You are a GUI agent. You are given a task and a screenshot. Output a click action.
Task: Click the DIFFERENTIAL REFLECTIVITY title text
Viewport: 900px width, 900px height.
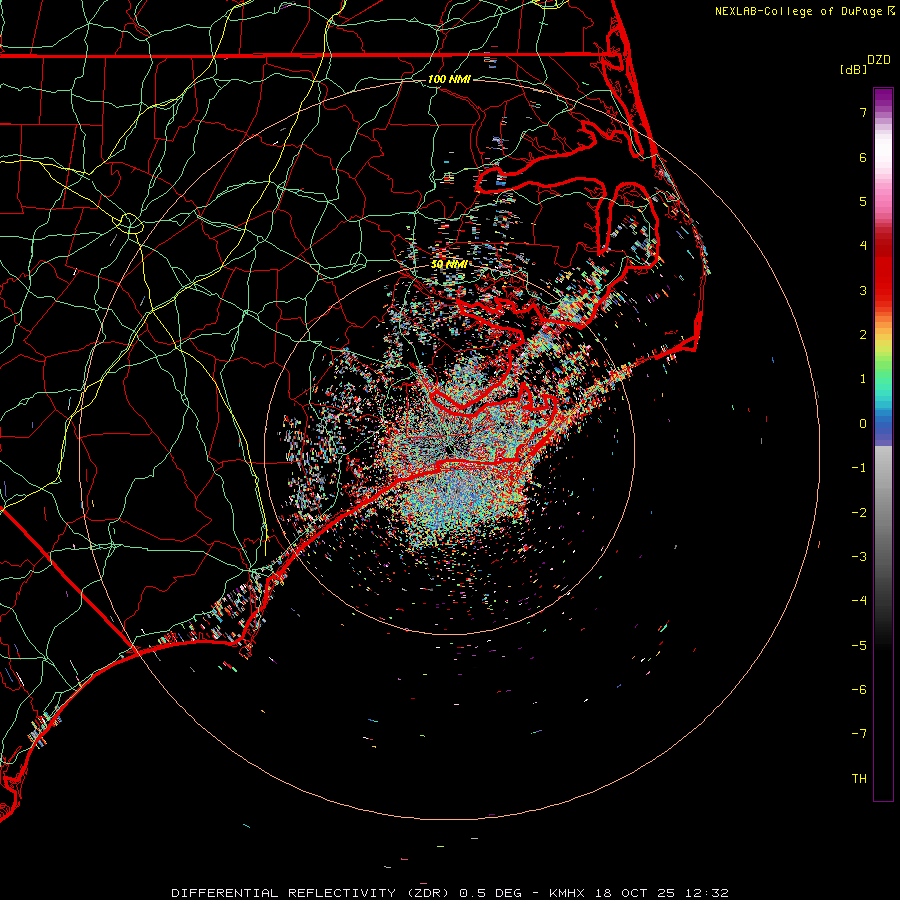coord(284,893)
